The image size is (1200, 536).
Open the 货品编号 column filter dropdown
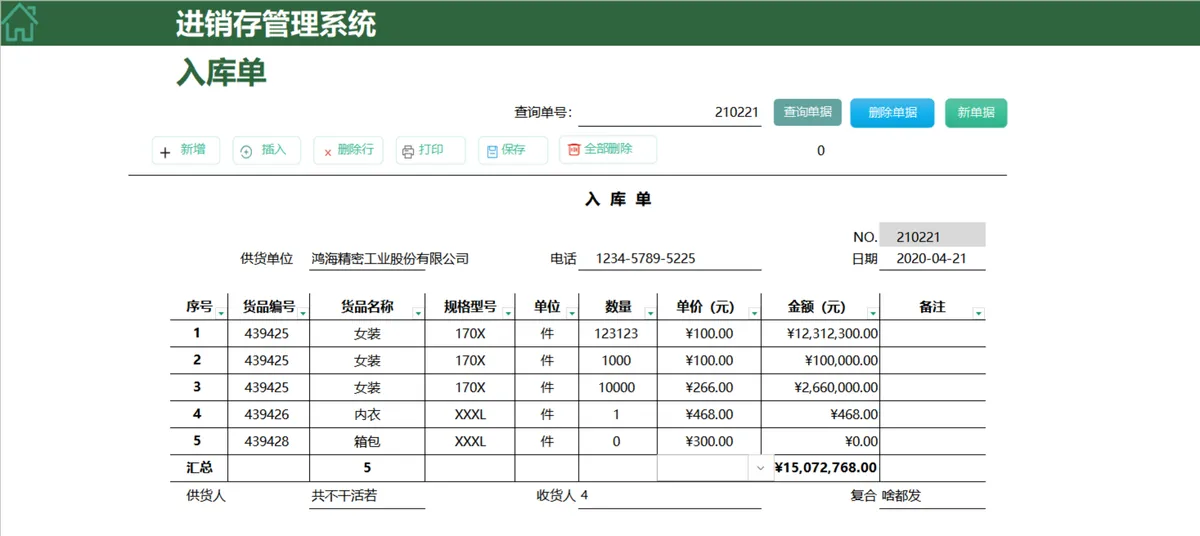tap(303, 314)
